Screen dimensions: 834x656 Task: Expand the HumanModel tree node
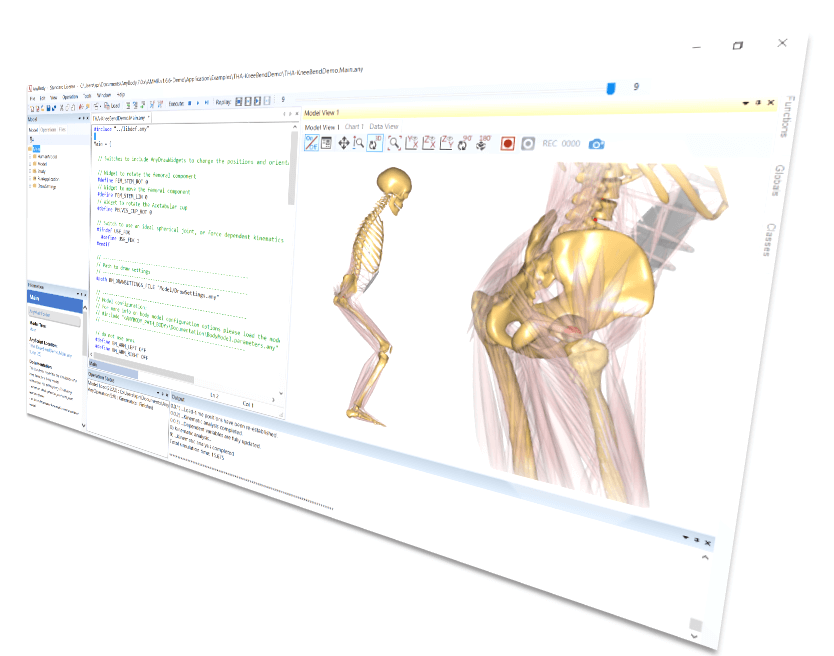[30, 156]
